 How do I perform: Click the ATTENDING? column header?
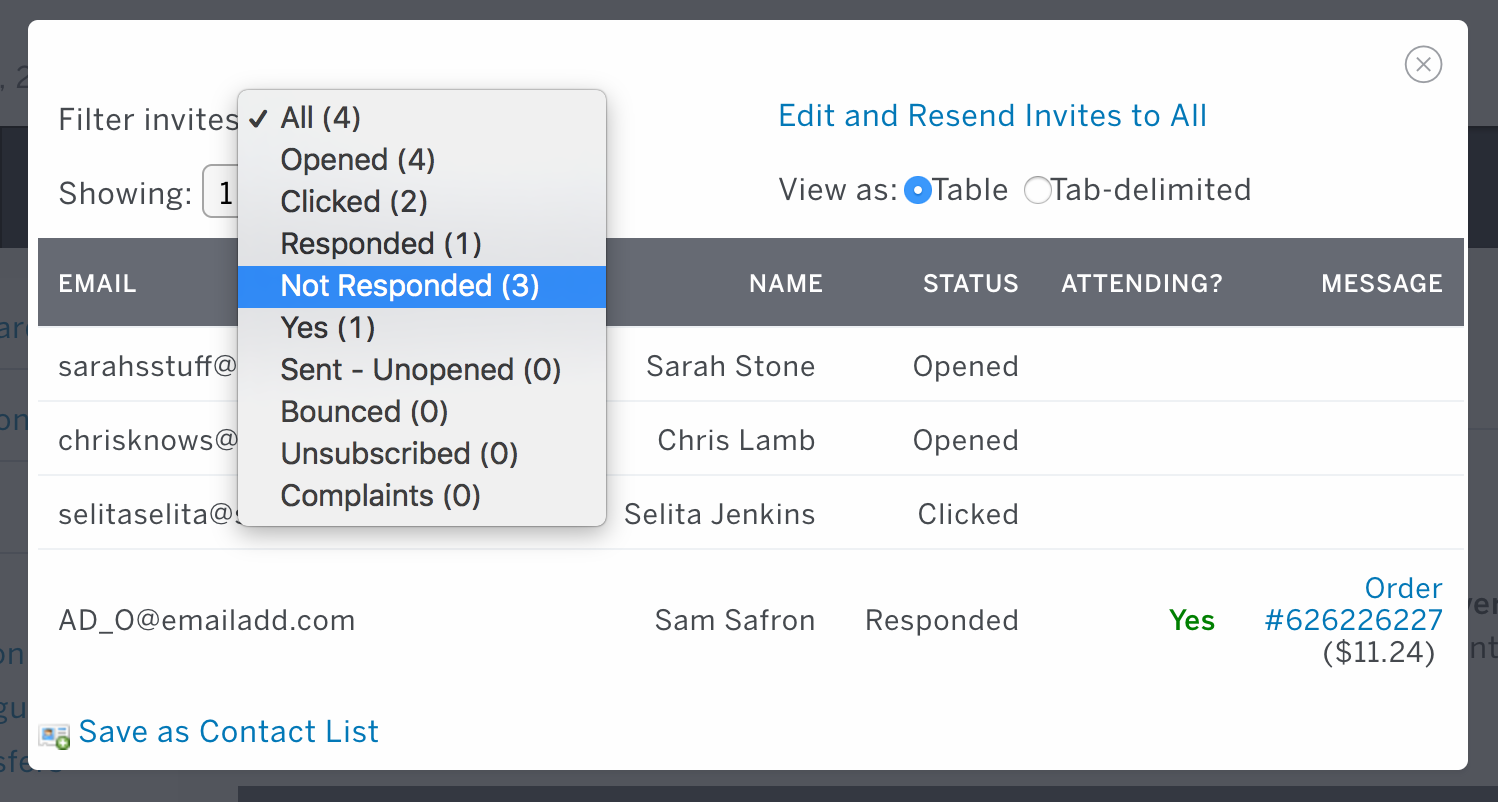tap(1142, 284)
